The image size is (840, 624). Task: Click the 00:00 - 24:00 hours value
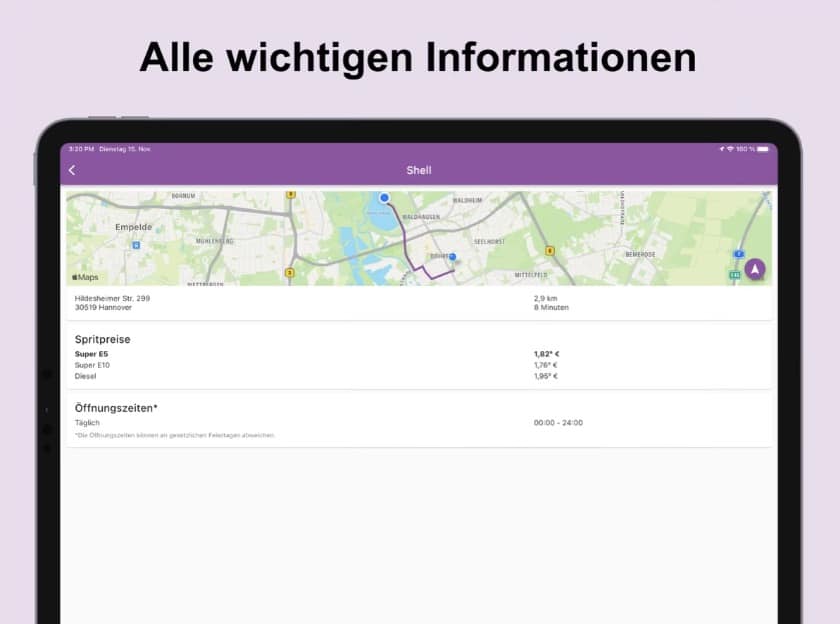click(558, 423)
